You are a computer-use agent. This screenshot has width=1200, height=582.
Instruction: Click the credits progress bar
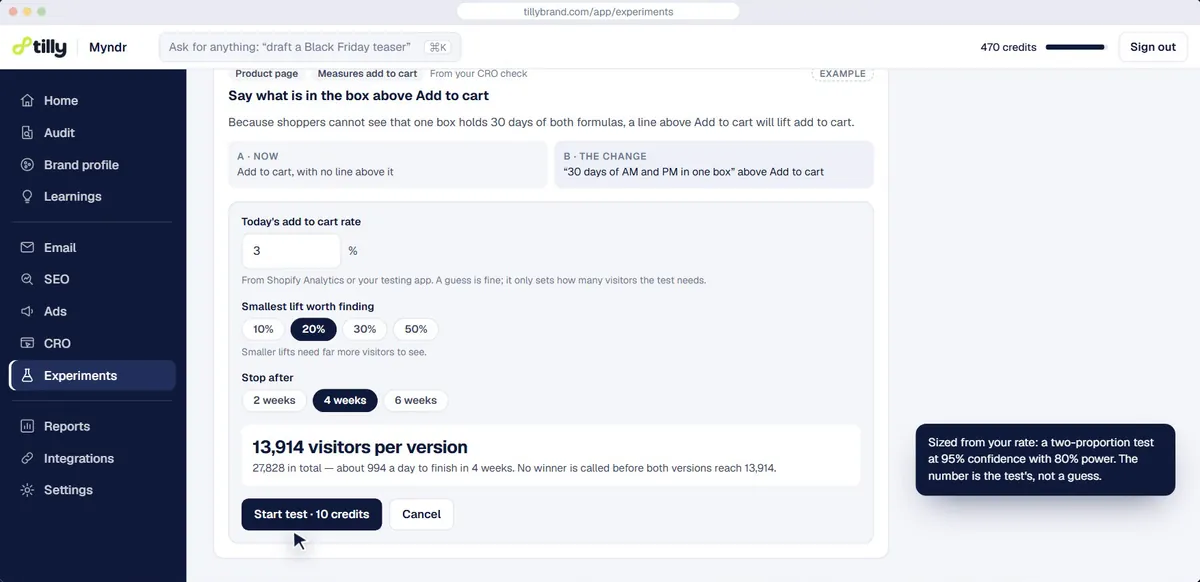point(1075,47)
